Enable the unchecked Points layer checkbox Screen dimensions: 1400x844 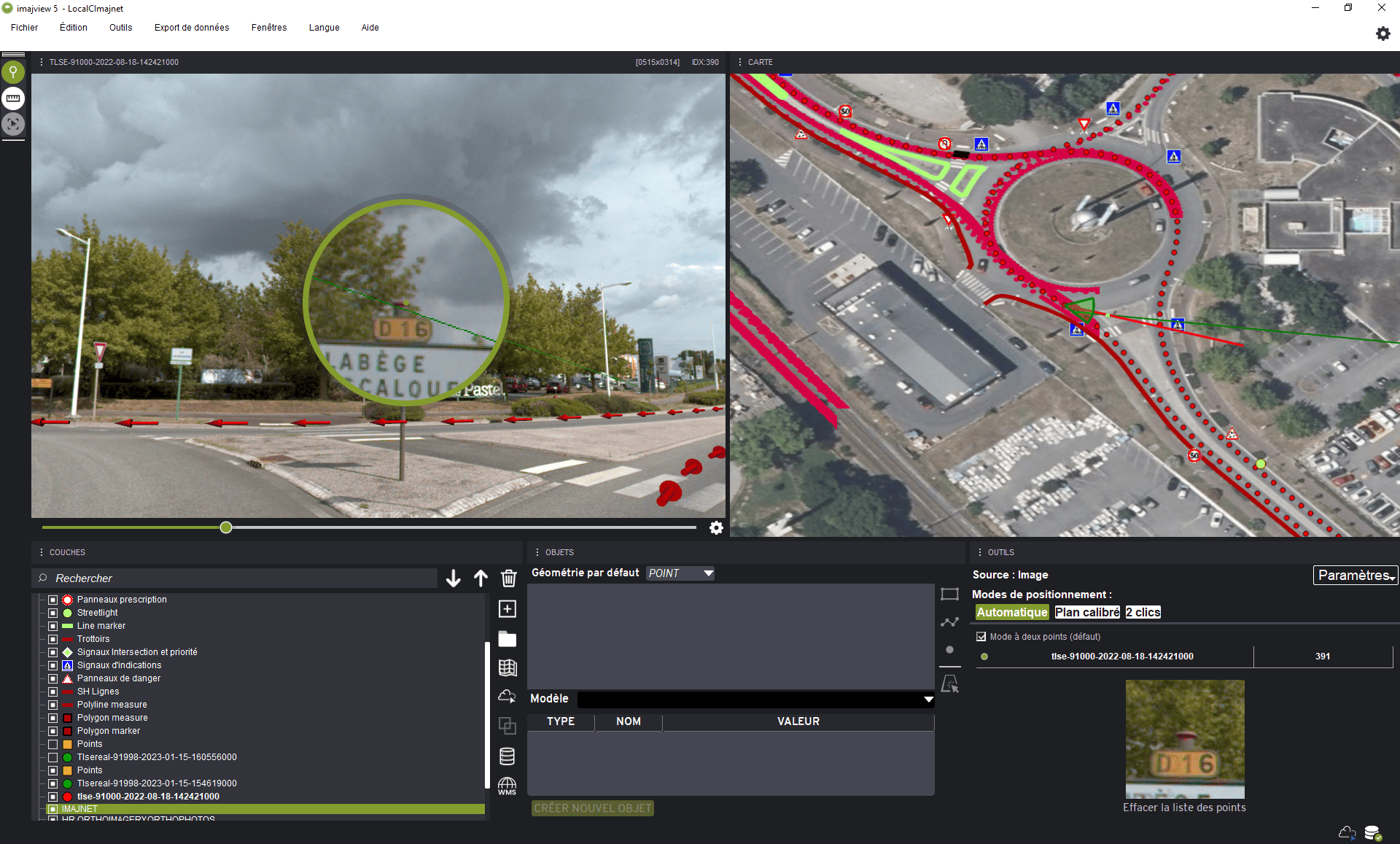point(52,744)
